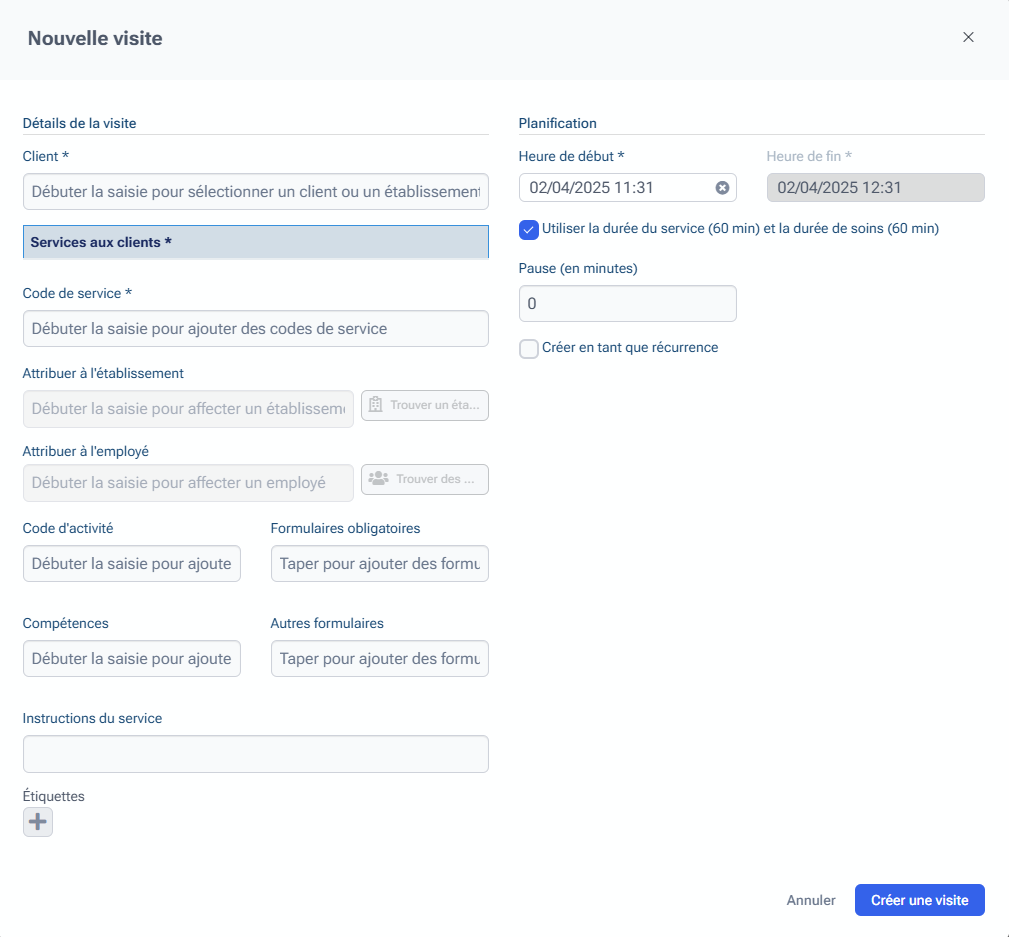1009x937 pixels.
Task: Enable Créer en tant que récurrence
Action: coord(529,349)
